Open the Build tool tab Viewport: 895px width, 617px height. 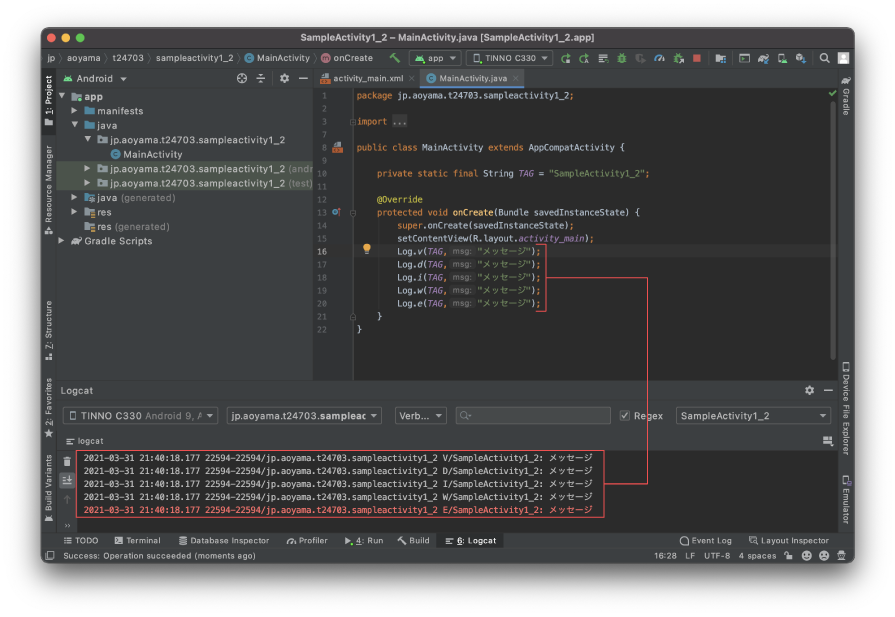[414, 541]
